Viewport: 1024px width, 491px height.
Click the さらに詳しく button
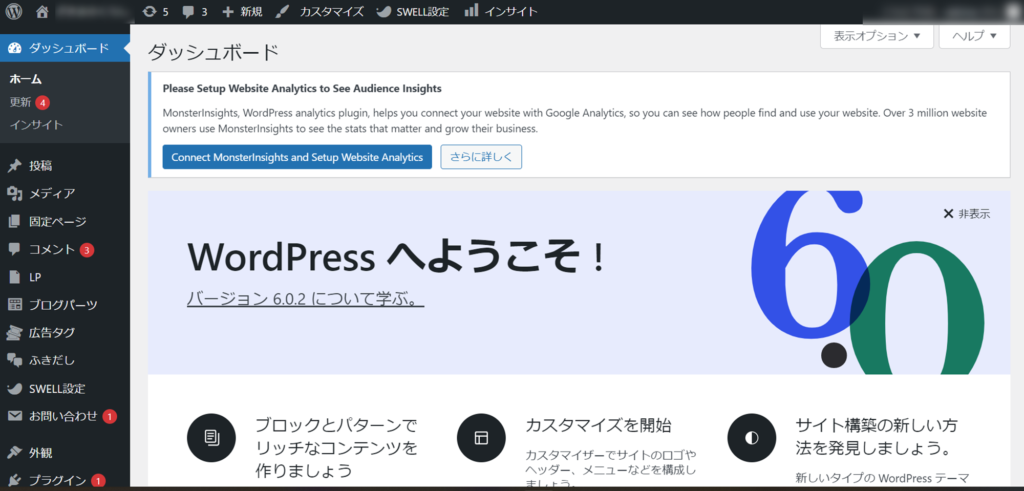(x=481, y=157)
